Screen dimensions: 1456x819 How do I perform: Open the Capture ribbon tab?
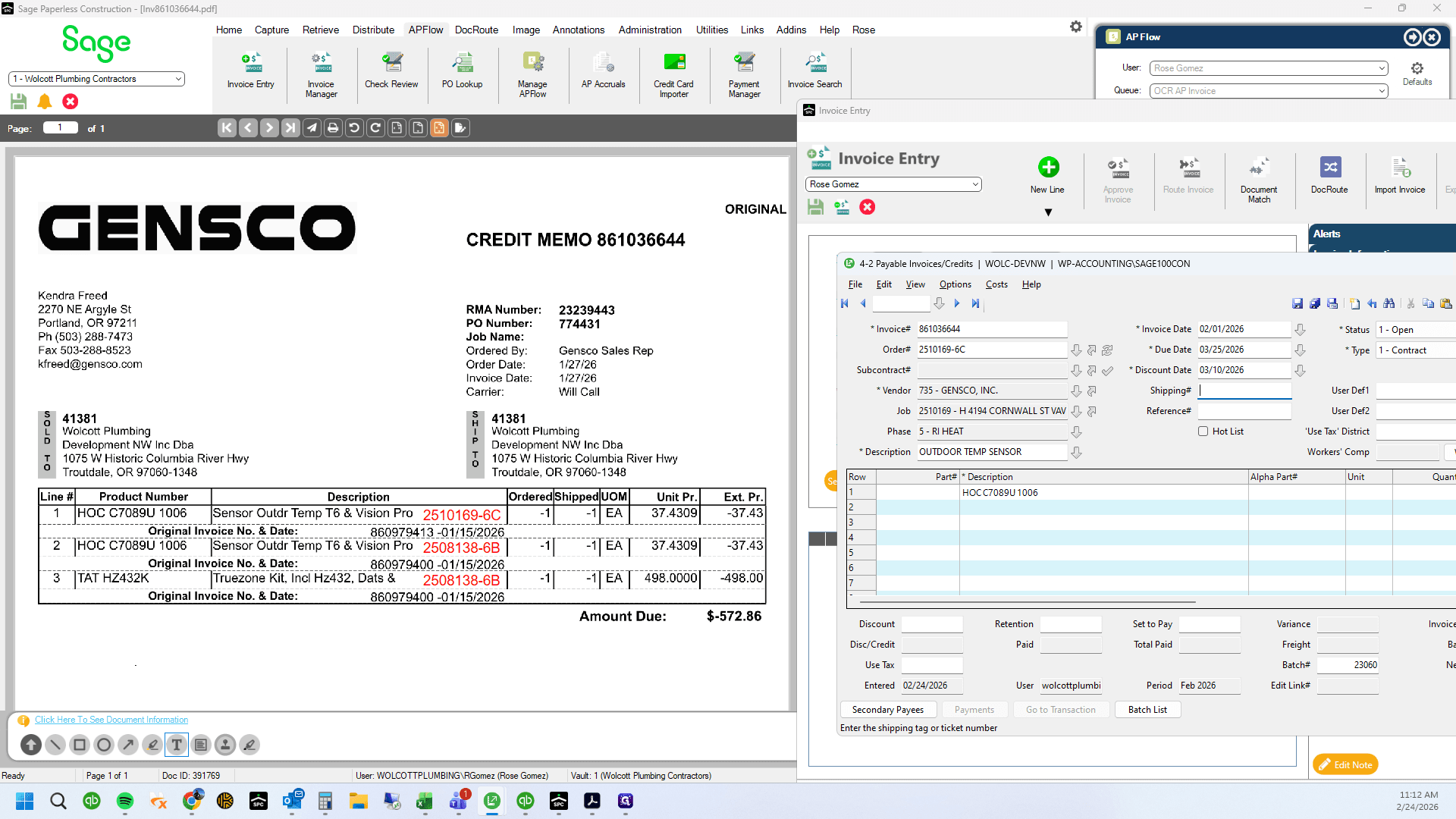pyautogui.click(x=271, y=30)
